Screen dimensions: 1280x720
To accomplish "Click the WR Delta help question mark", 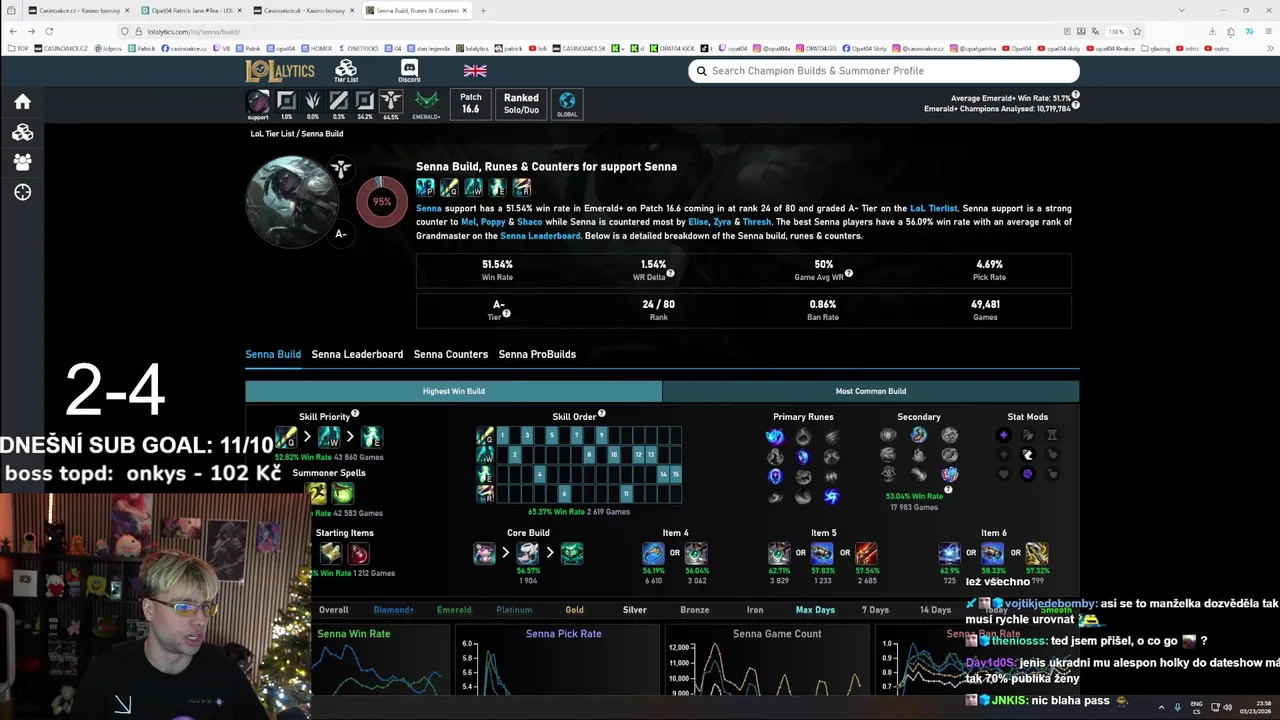I will pyautogui.click(x=670, y=273).
